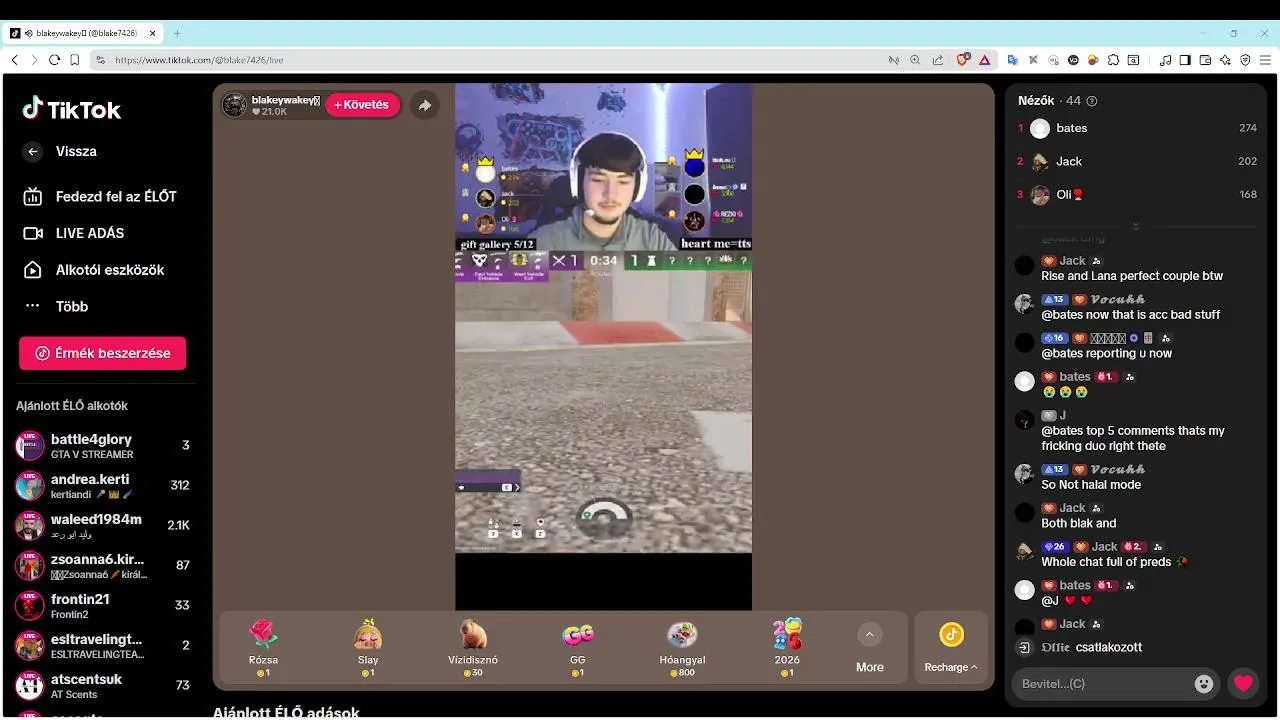
Task: Bookmark this page
Action: 75,60
